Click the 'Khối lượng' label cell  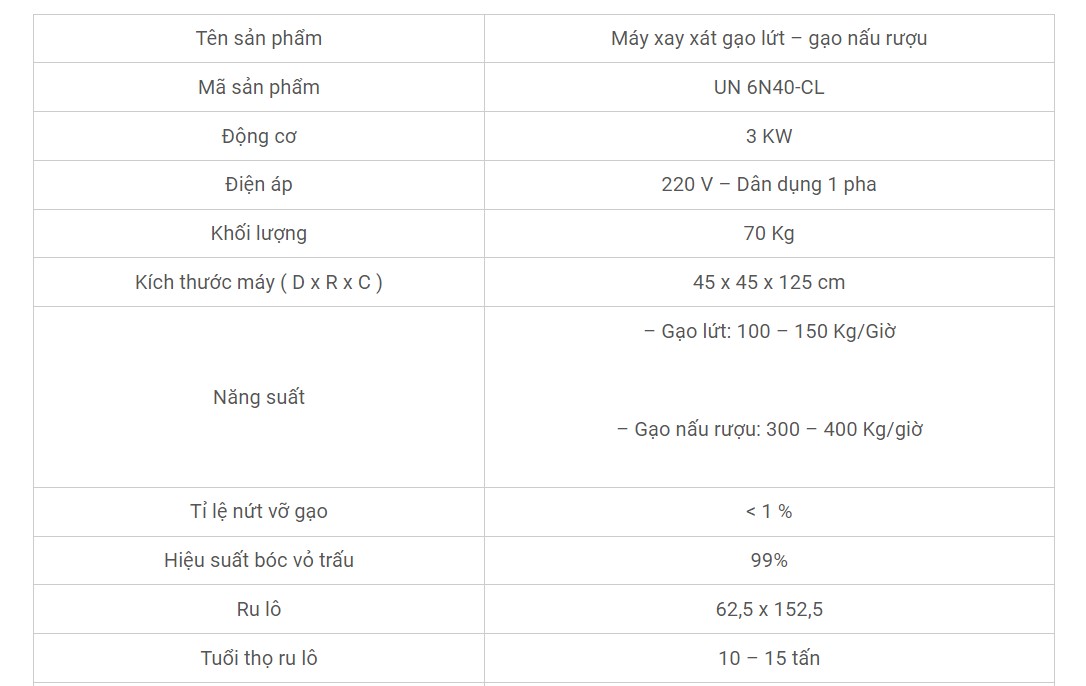259,233
